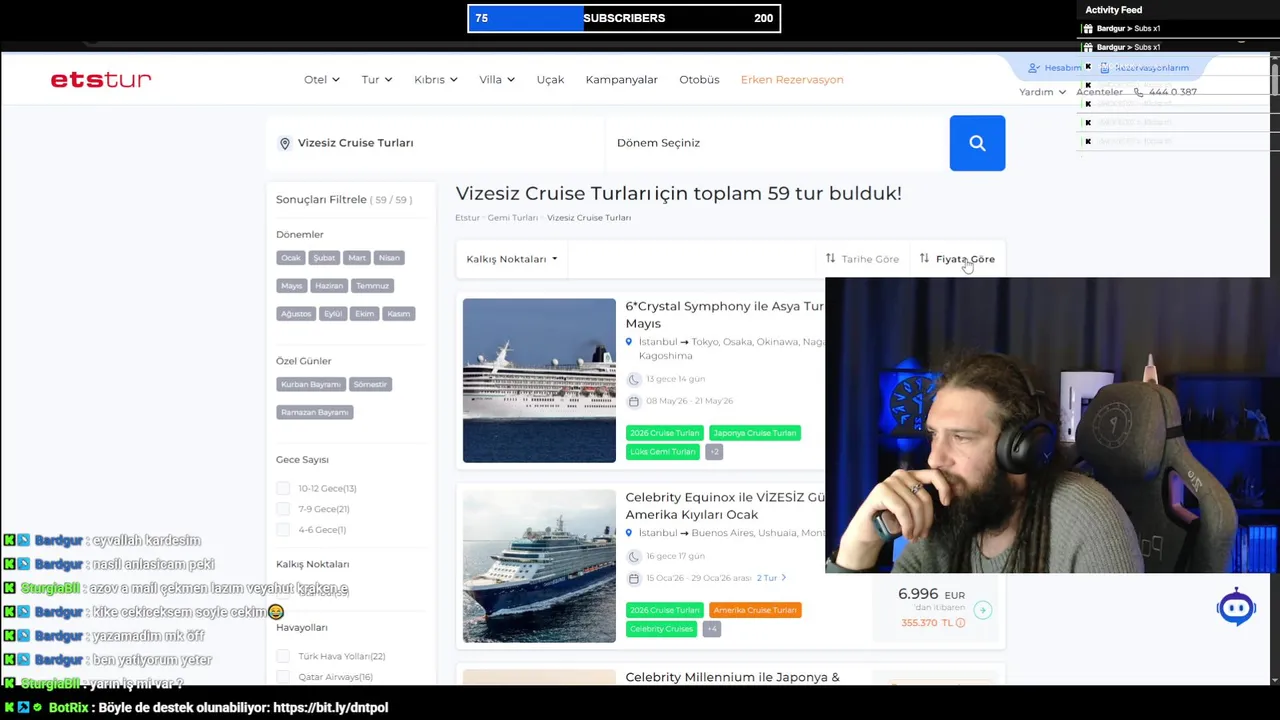Click the calendar icon beside 15 Oca'26
Viewport: 1280px width, 720px height.
tap(633, 578)
